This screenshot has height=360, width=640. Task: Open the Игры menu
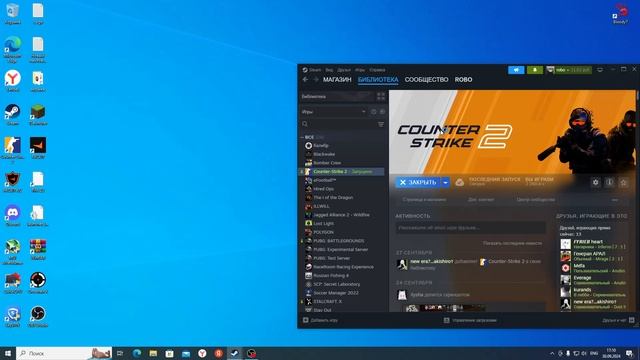(x=360, y=70)
